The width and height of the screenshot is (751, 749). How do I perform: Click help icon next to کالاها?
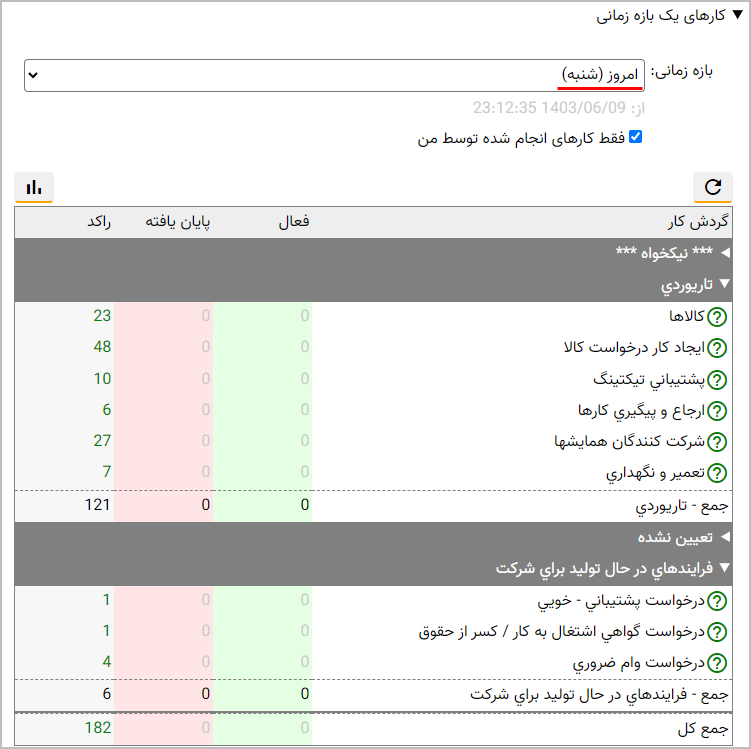717,317
